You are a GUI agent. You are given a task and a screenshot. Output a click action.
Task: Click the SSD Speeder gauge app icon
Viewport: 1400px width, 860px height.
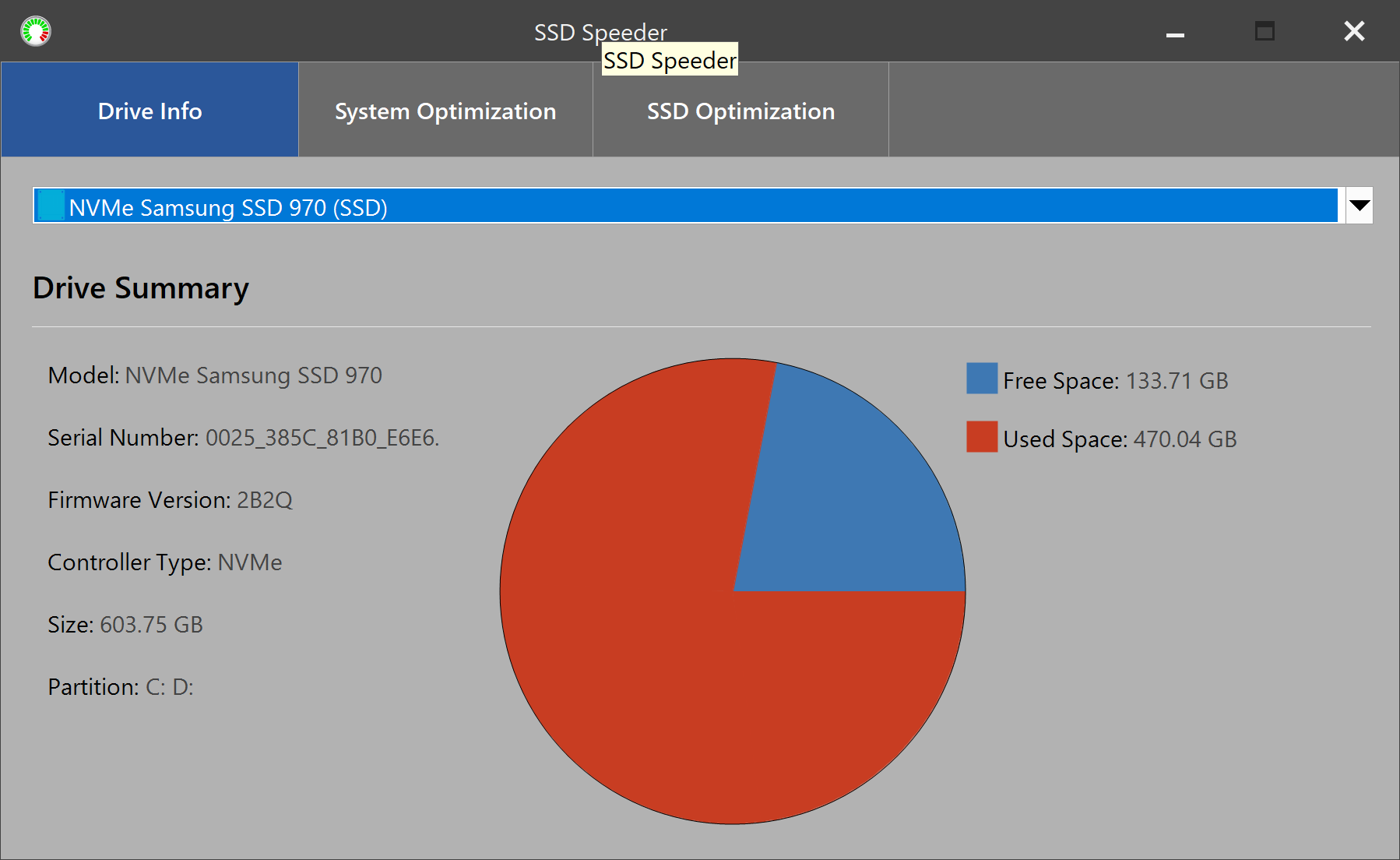coord(36,31)
